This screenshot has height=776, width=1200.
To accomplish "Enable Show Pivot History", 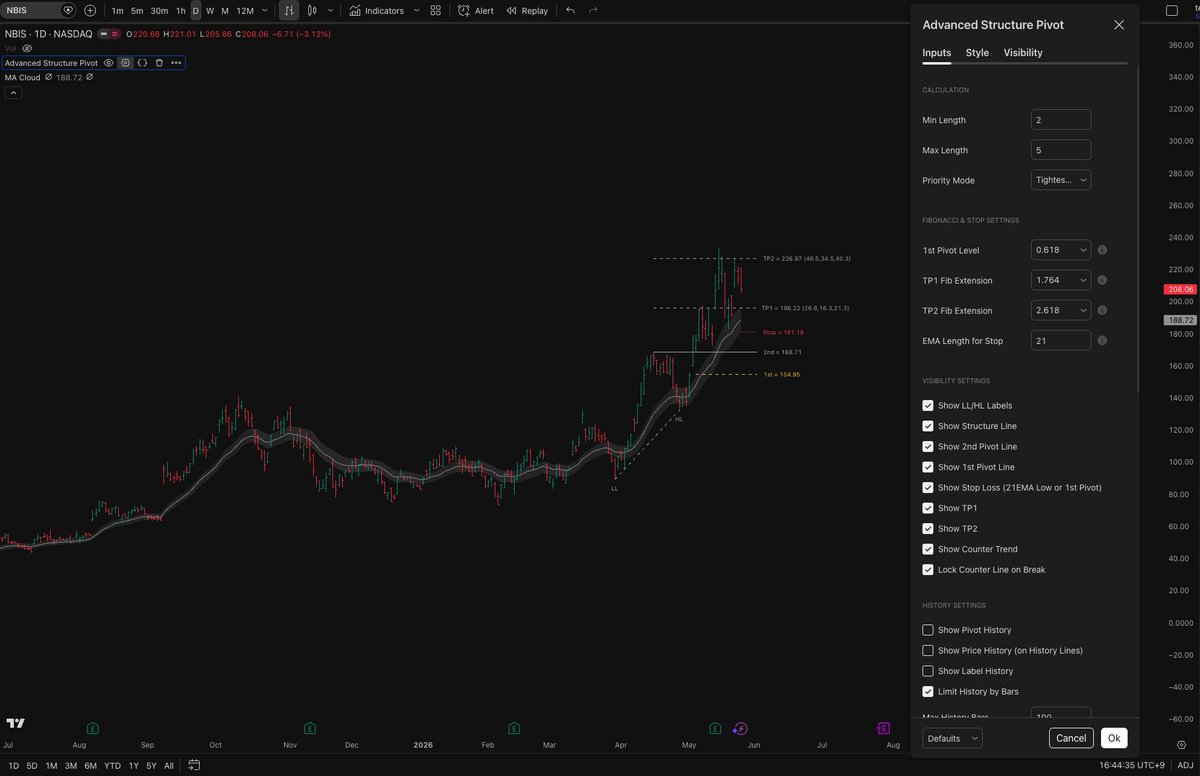I will coord(927,630).
